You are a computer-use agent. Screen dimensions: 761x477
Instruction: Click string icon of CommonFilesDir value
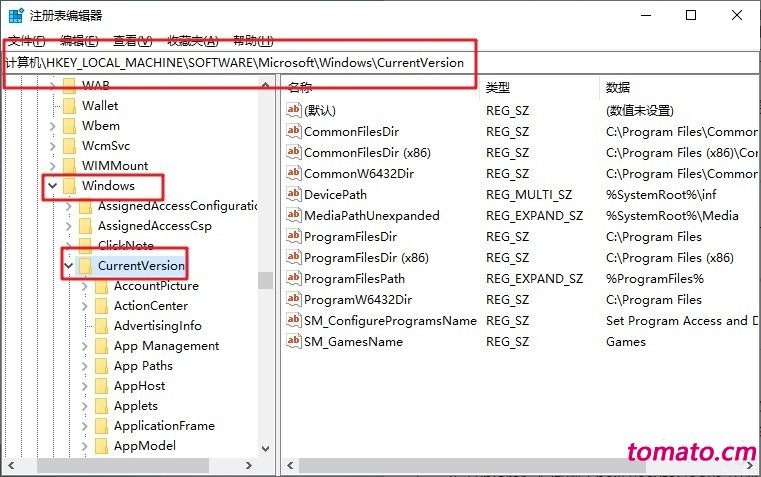[x=293, y=131]
